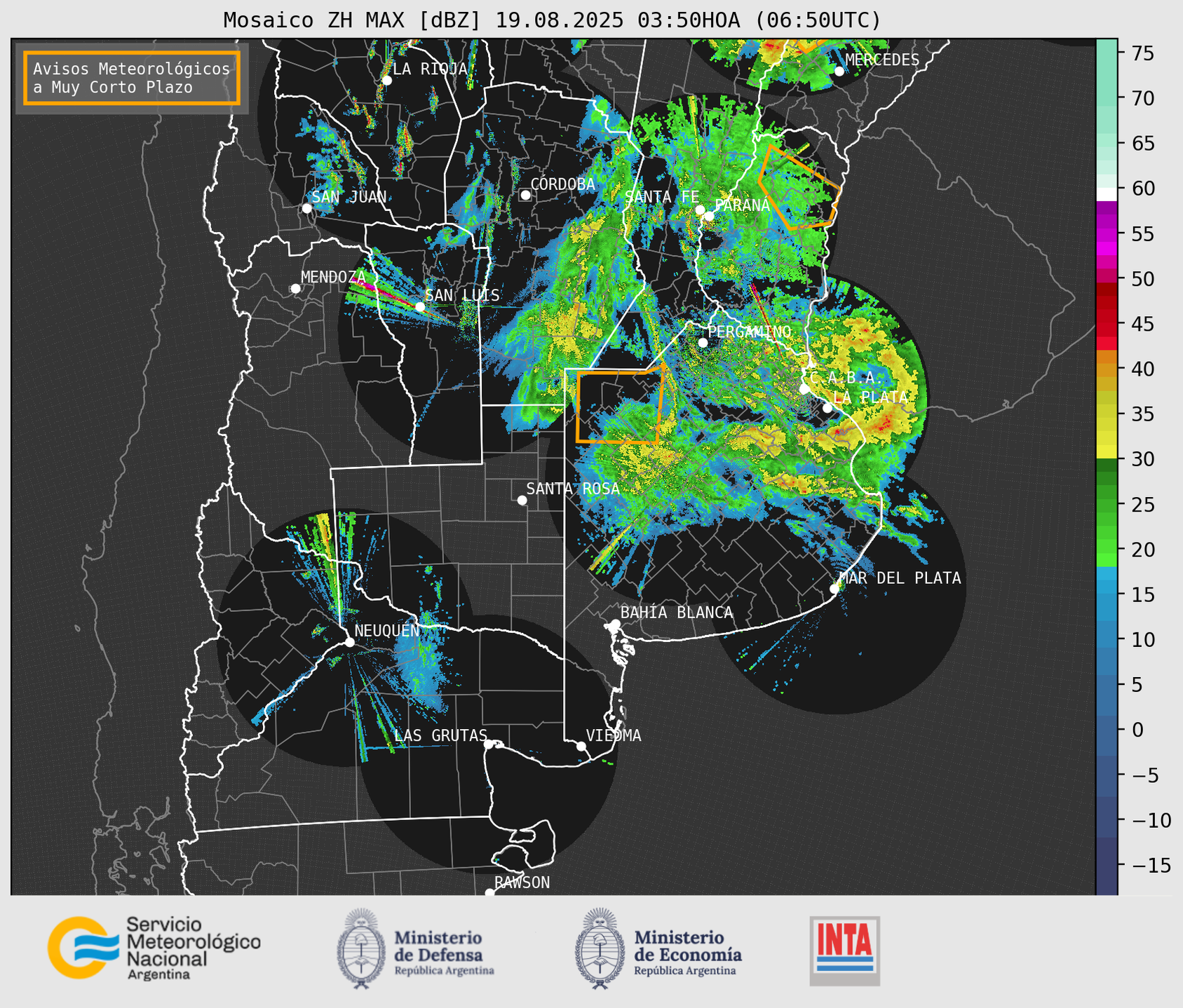
Task: Click the Servicio Meteorológico Nacional logo
Action: point(154,948)
